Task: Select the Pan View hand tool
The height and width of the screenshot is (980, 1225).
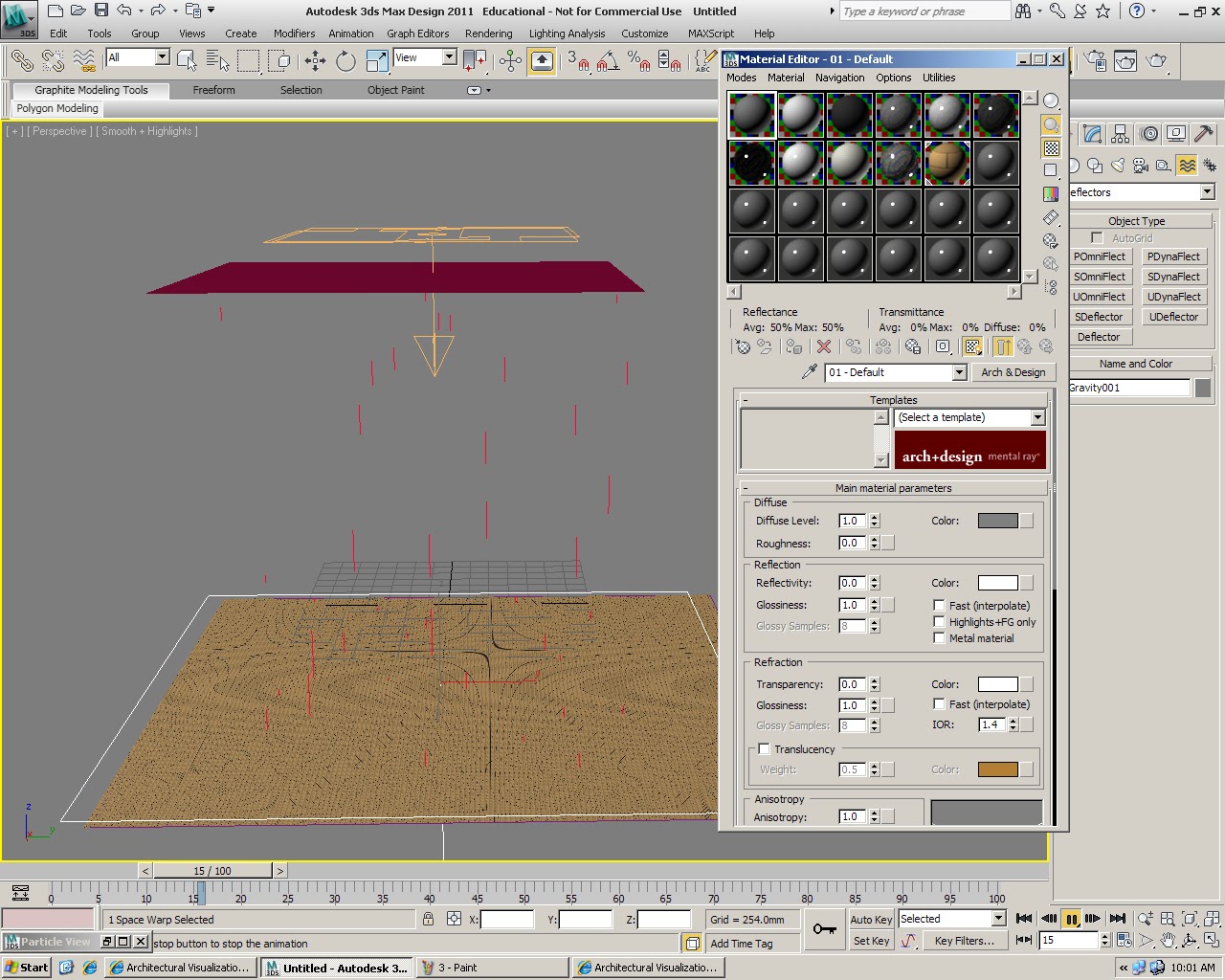Action: click(x=1168, y=940)
